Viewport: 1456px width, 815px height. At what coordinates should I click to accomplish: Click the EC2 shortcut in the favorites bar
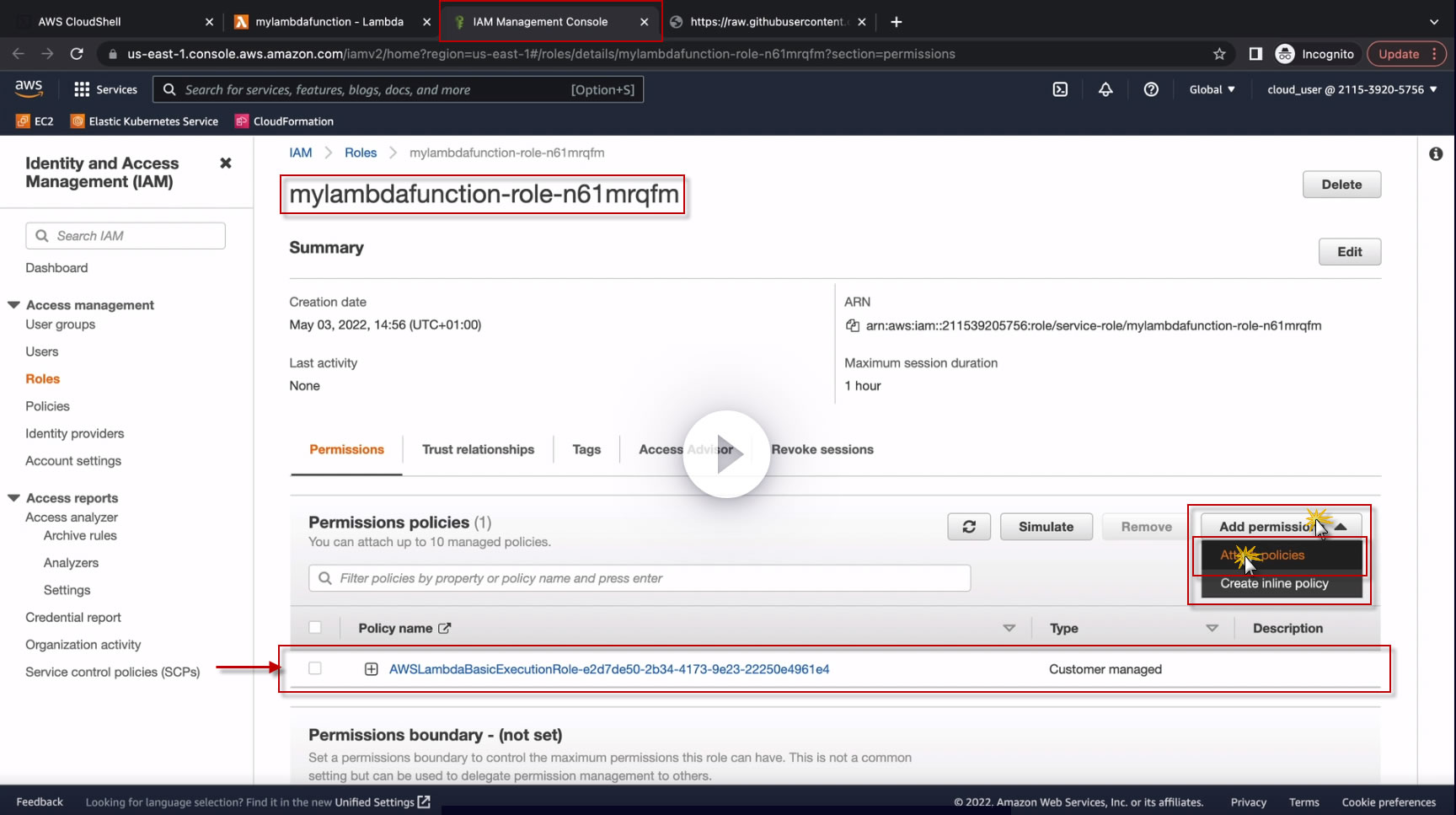tap(35, 121)
